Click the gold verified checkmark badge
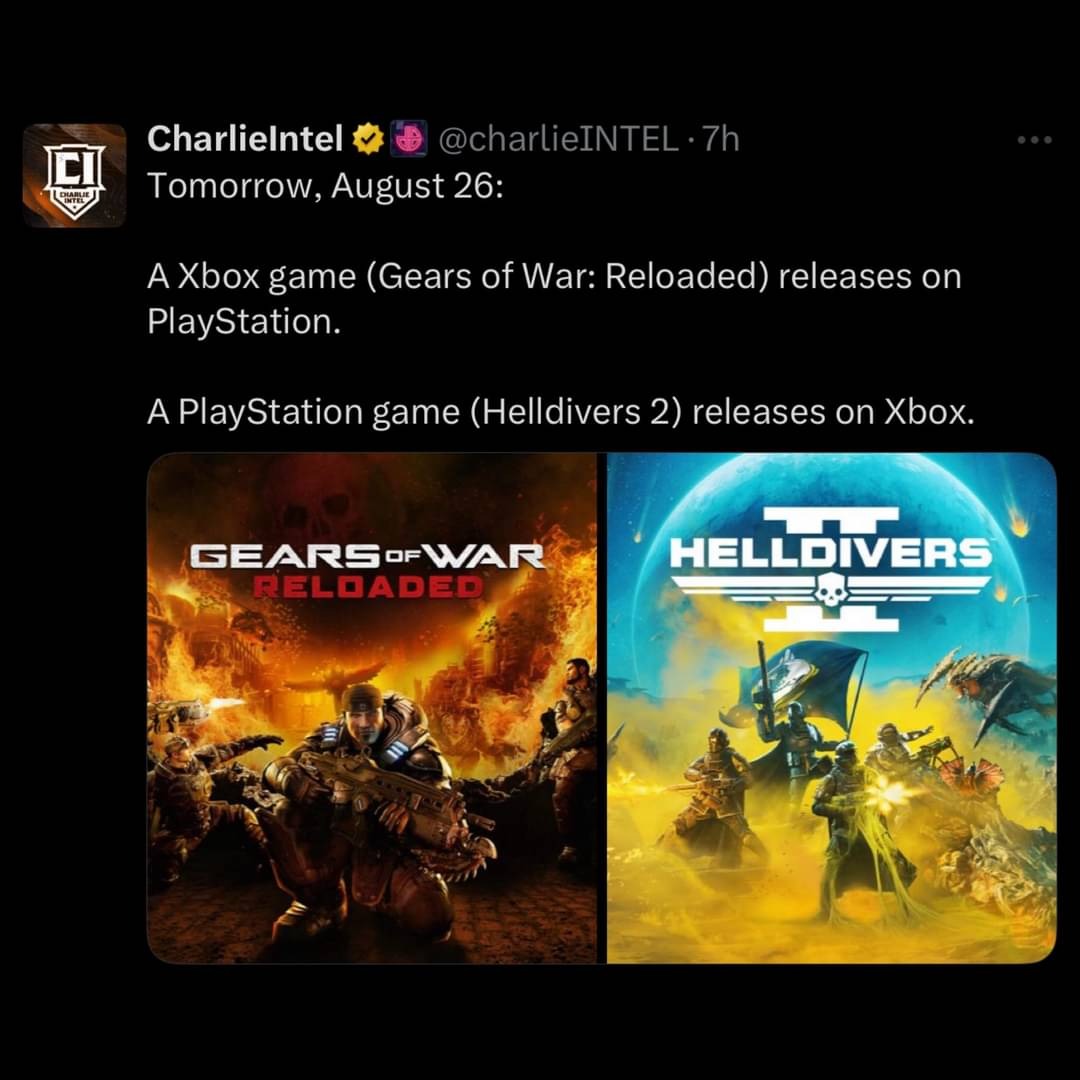This screenshot has width=1080, height=1080. coord(368,139)
